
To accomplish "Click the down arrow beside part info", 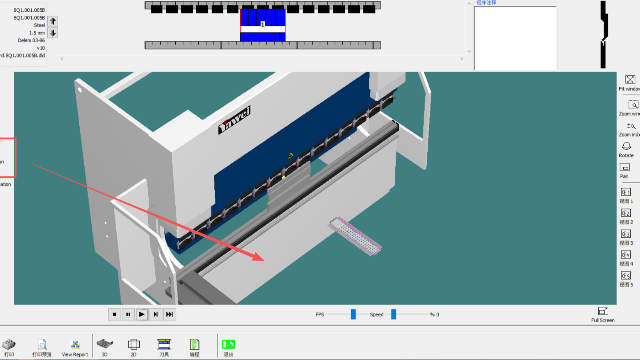I will tap(53, 33).
